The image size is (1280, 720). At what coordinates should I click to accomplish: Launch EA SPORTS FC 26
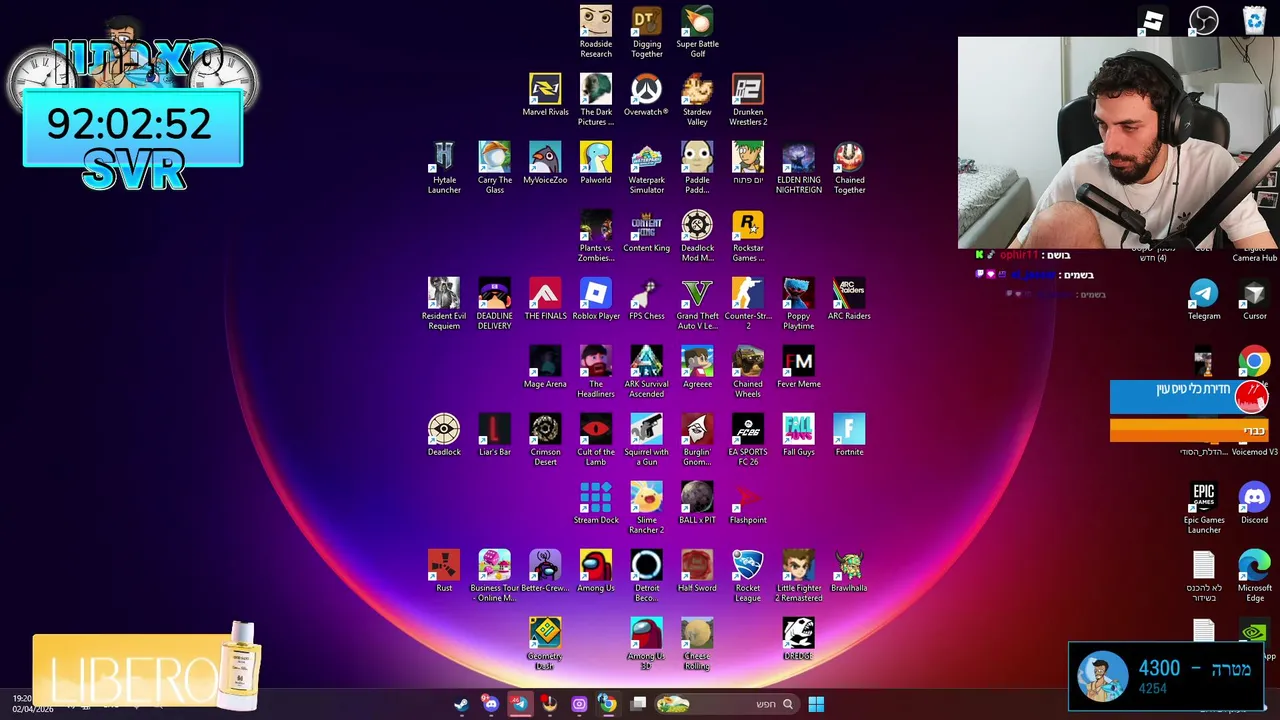click(748, 440)
